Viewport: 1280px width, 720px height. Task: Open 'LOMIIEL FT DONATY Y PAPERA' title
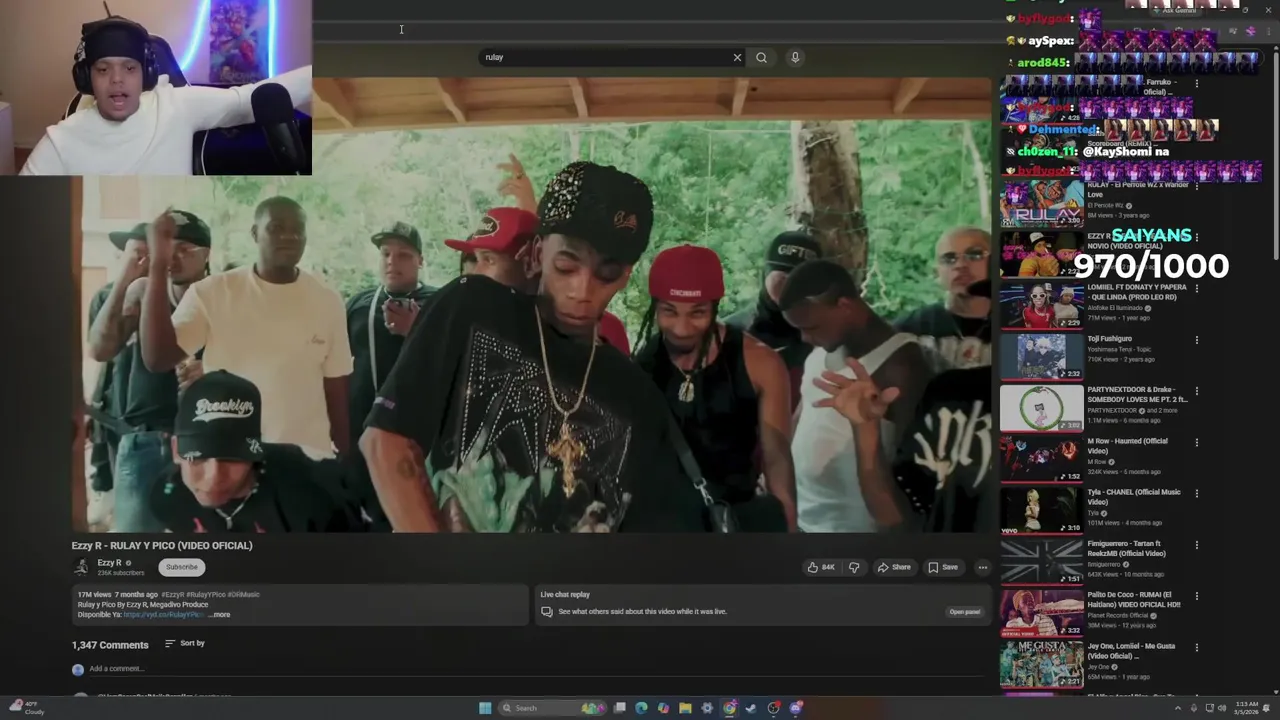[1137, 292]
